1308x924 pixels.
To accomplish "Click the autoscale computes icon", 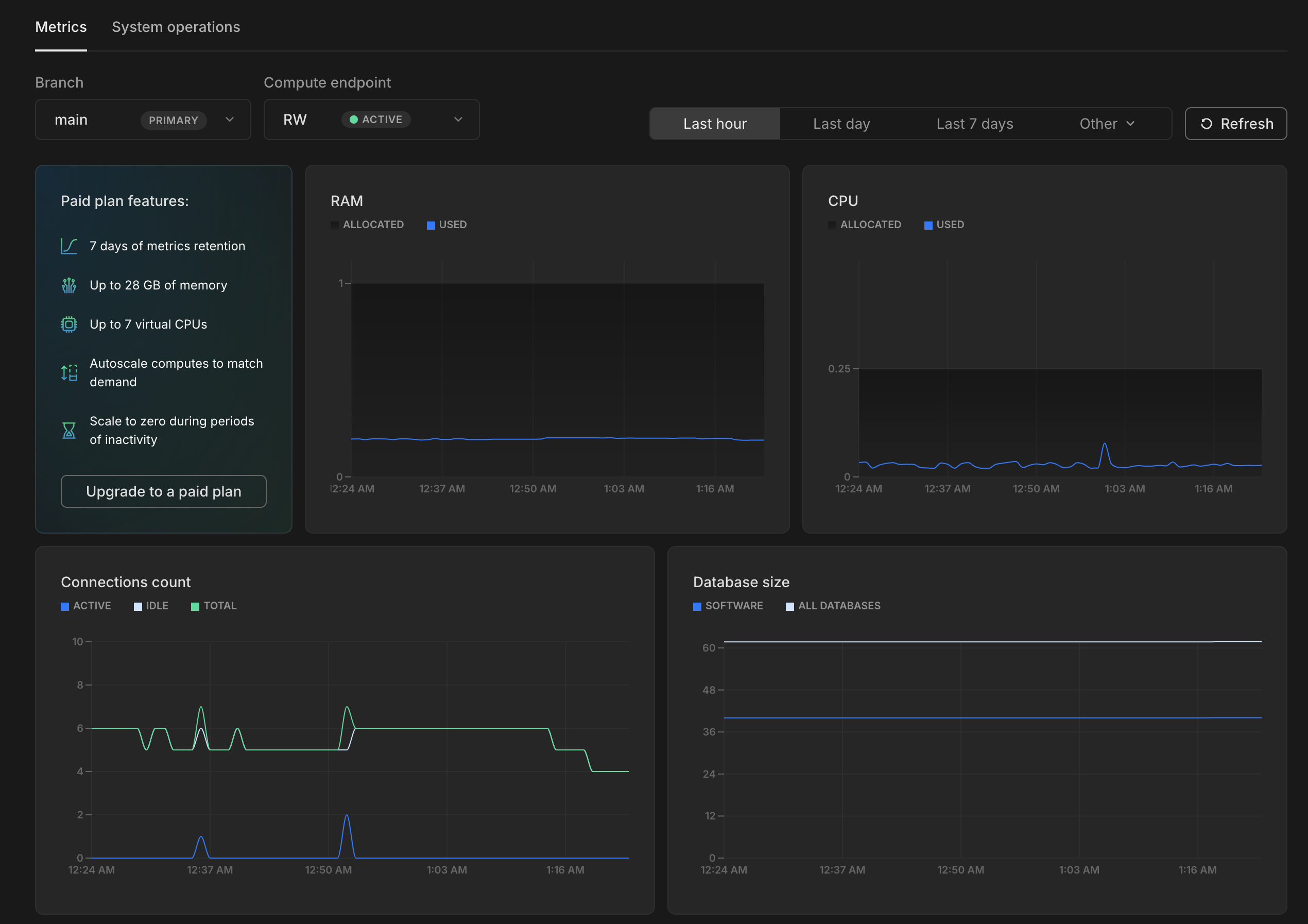I will (69, 372).
